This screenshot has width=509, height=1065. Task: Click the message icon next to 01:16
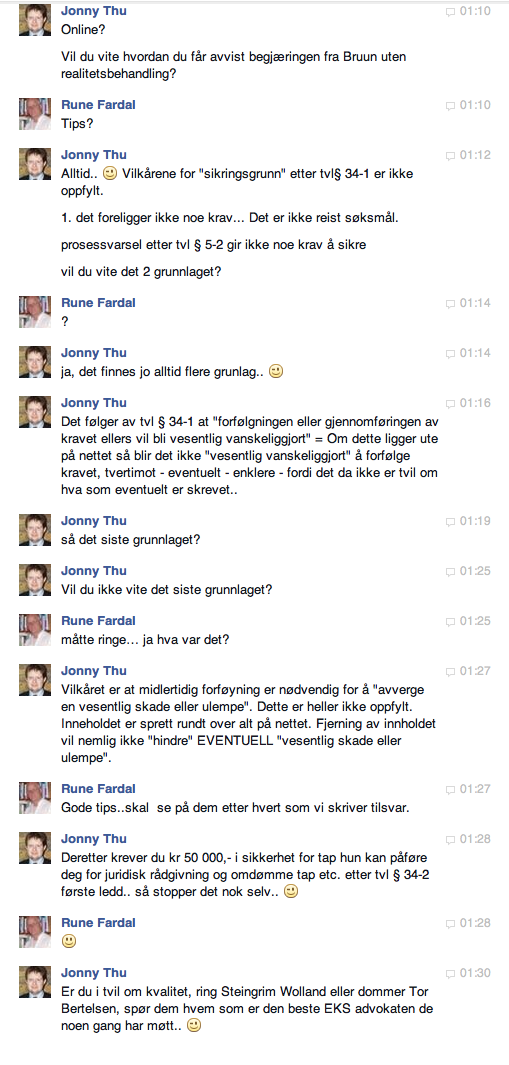450,403
